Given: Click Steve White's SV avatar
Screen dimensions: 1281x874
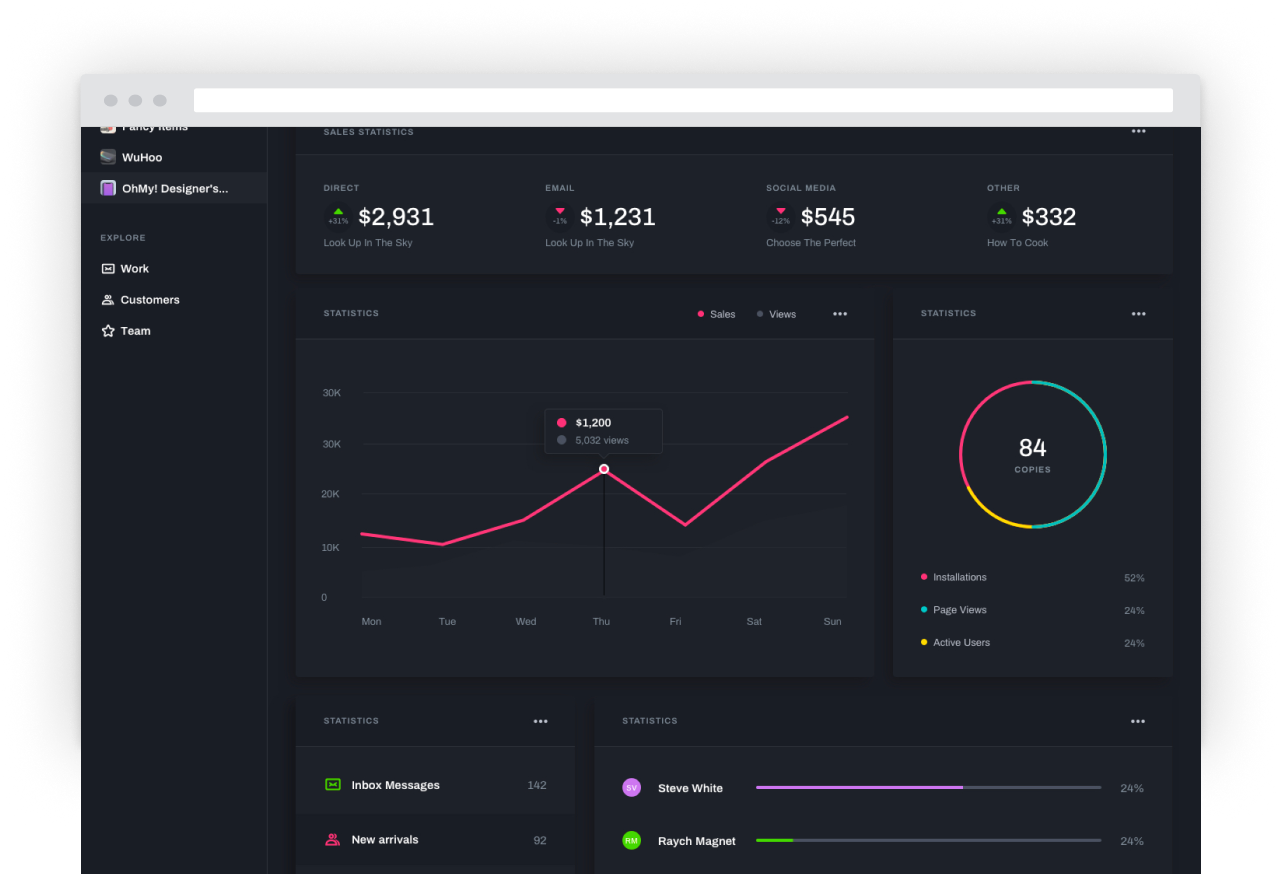Looking at the screenshot, I should tap(631, 788).
